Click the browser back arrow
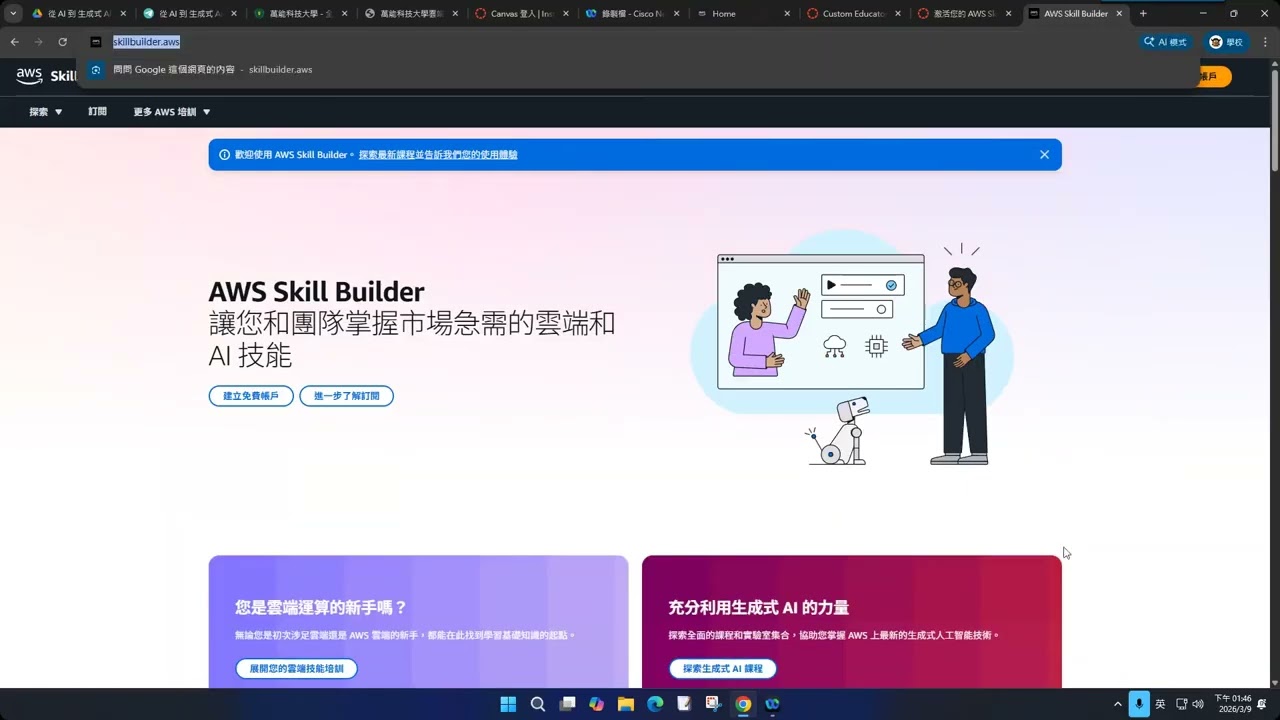Viewport: 1280px width, 720px height. [14, 42]
